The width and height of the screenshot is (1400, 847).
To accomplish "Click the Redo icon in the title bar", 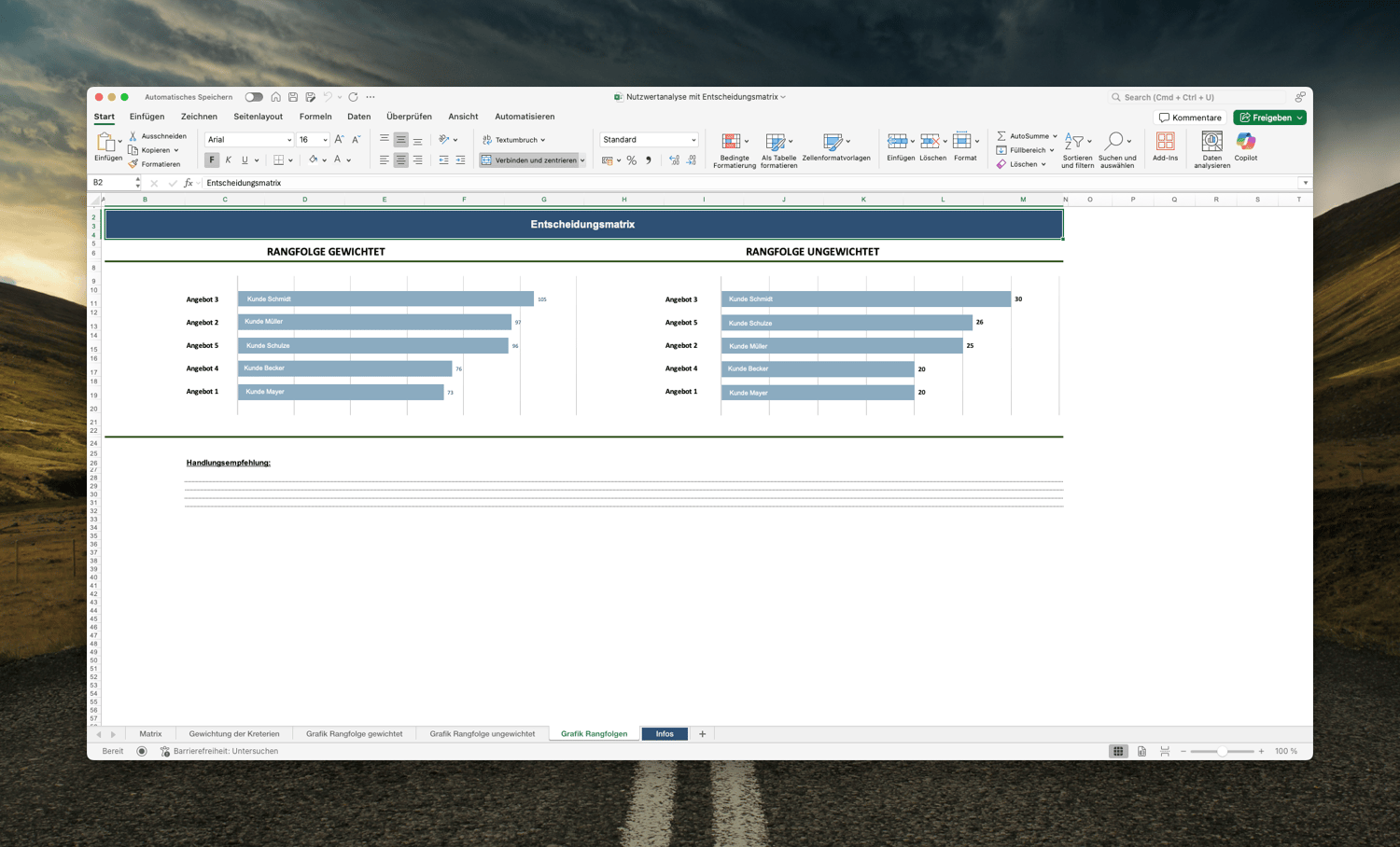I will (x=353, y=97).
